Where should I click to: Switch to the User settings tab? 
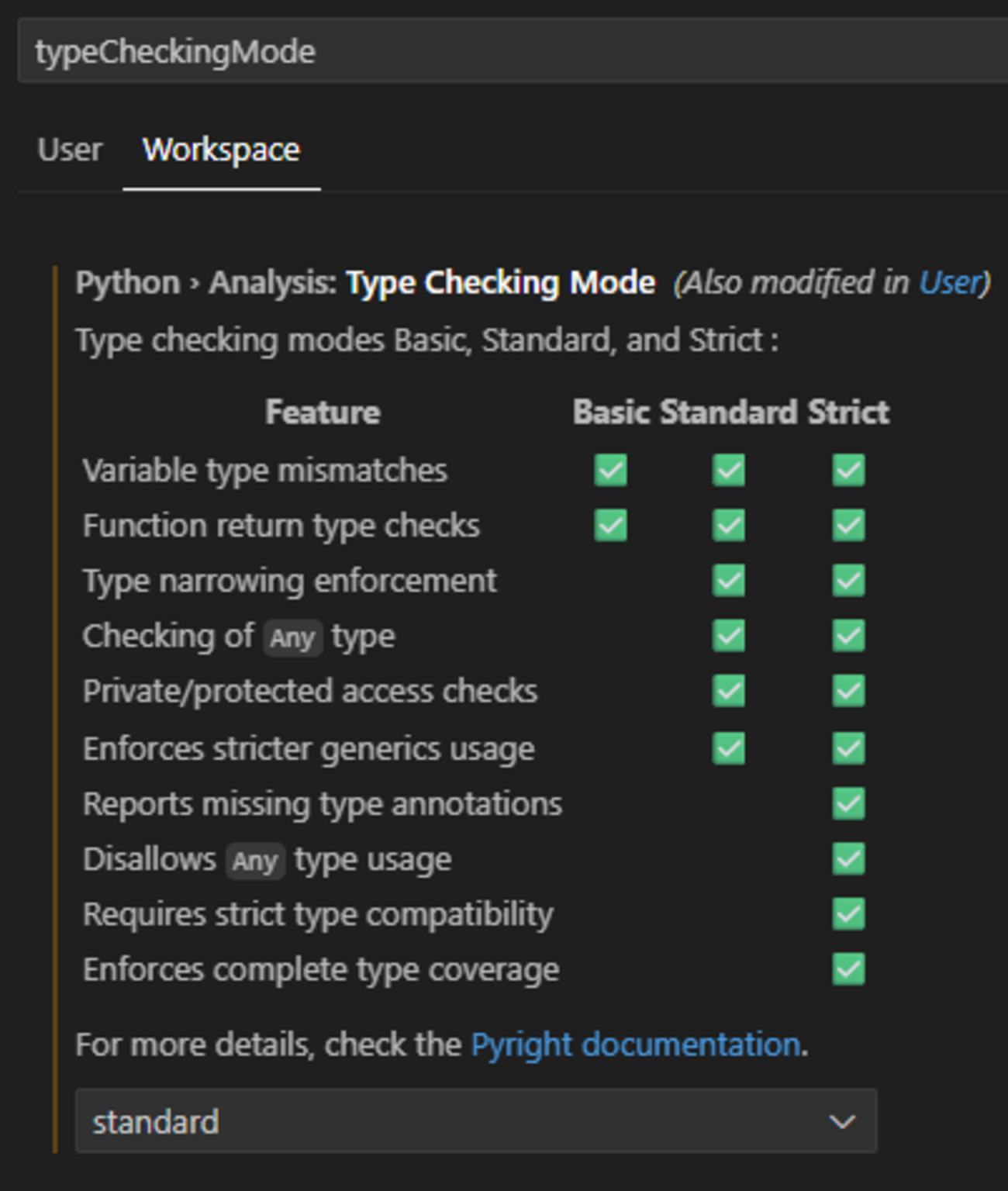70,150
